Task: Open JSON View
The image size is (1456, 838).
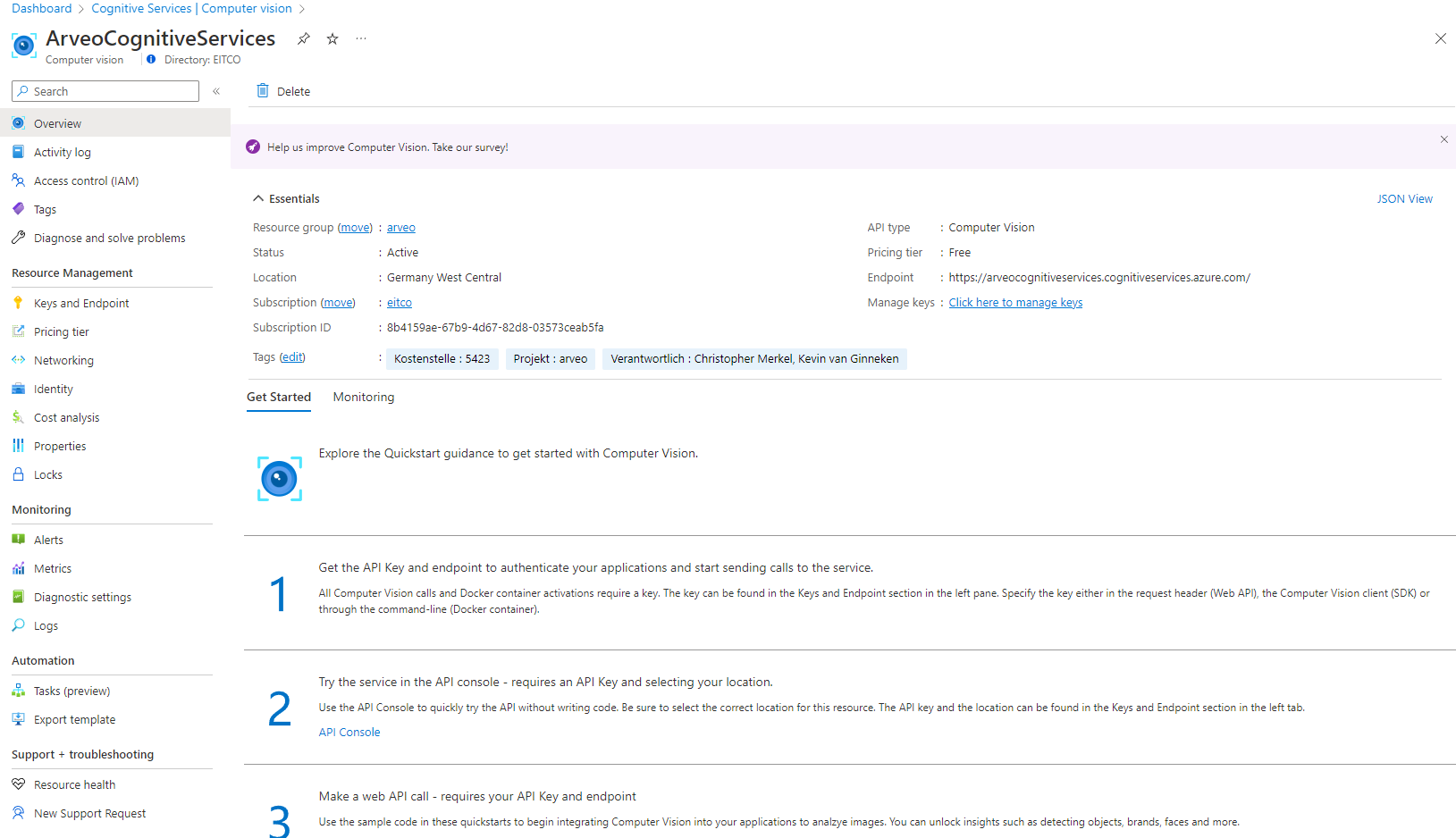Action: (1404, 198)
